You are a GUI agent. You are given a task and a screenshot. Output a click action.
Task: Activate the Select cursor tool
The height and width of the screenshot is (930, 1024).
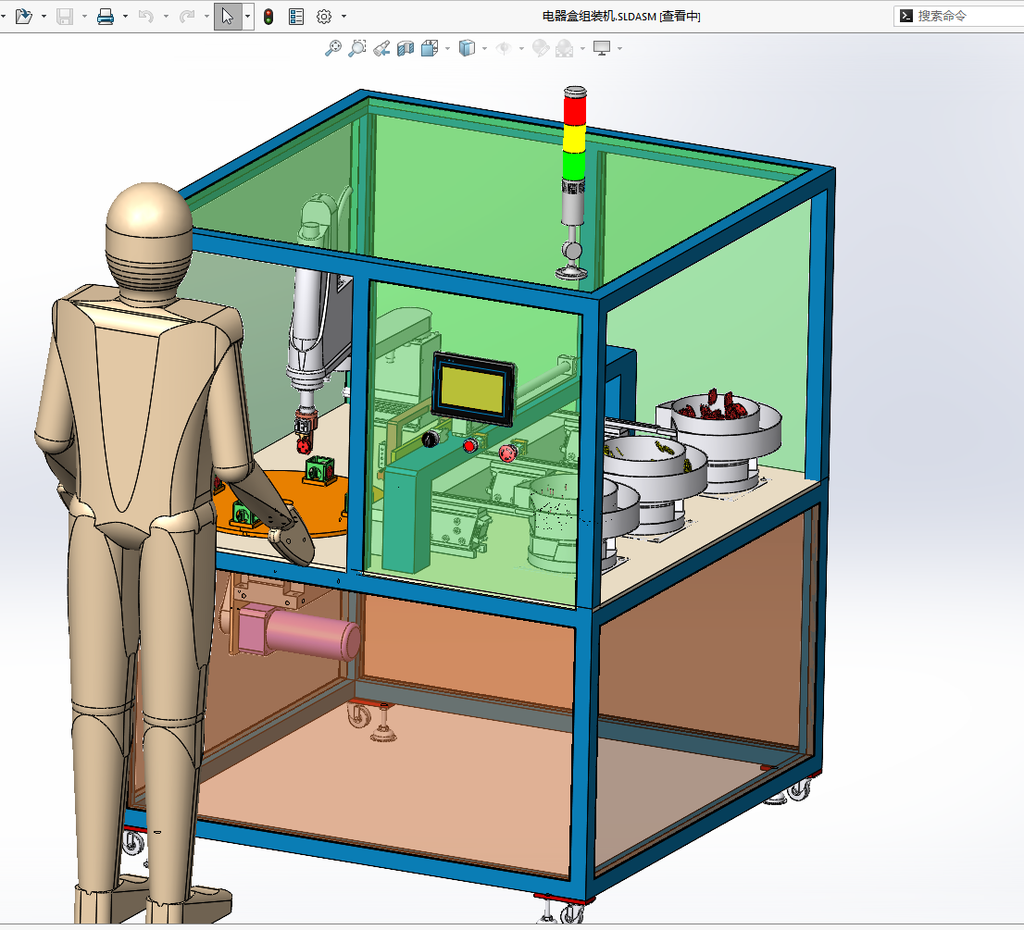tap(227, 16)
